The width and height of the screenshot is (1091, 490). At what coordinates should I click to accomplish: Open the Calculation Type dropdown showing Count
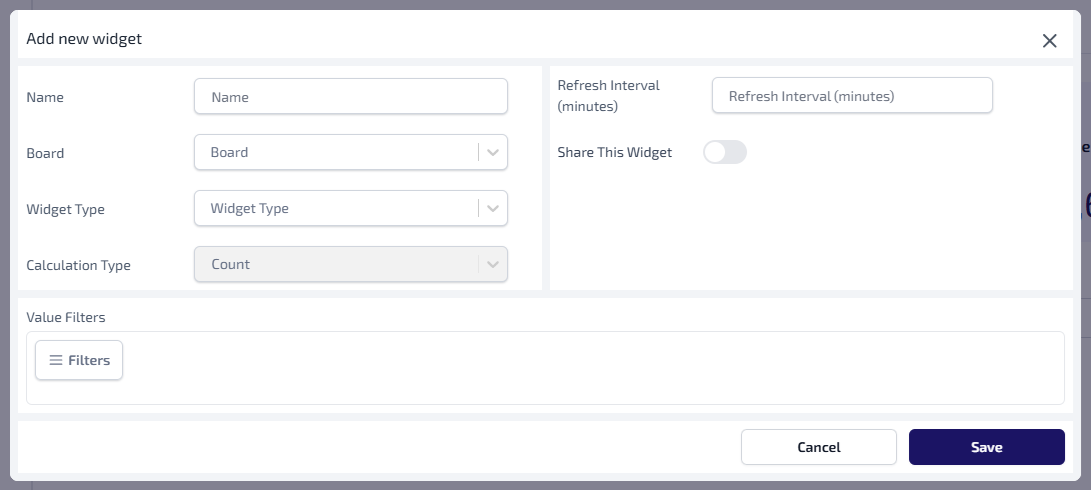point(335,265)
